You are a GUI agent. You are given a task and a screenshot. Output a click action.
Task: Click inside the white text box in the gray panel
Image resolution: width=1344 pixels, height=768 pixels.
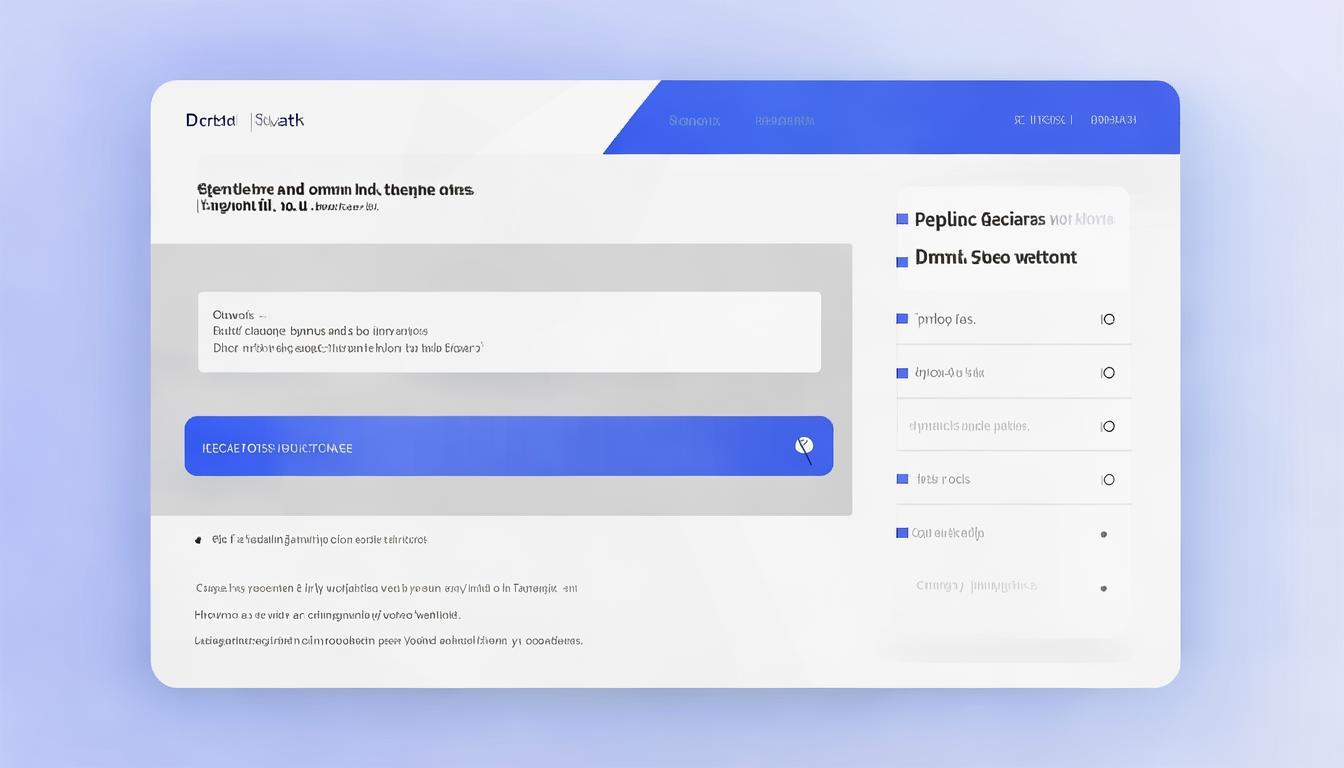pos(509,332)
